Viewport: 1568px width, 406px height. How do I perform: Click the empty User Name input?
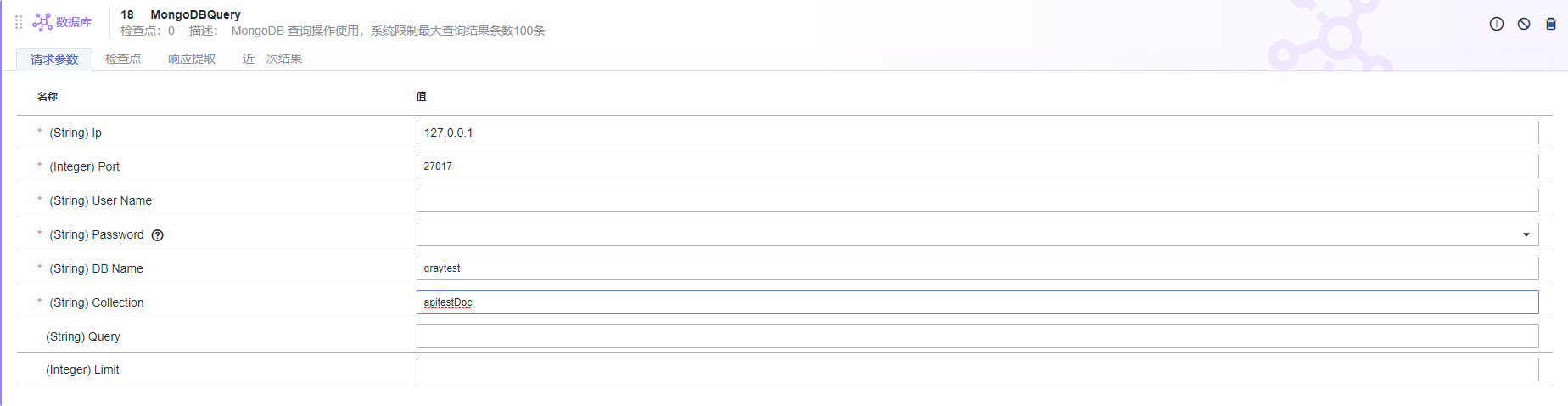[977, 200]
